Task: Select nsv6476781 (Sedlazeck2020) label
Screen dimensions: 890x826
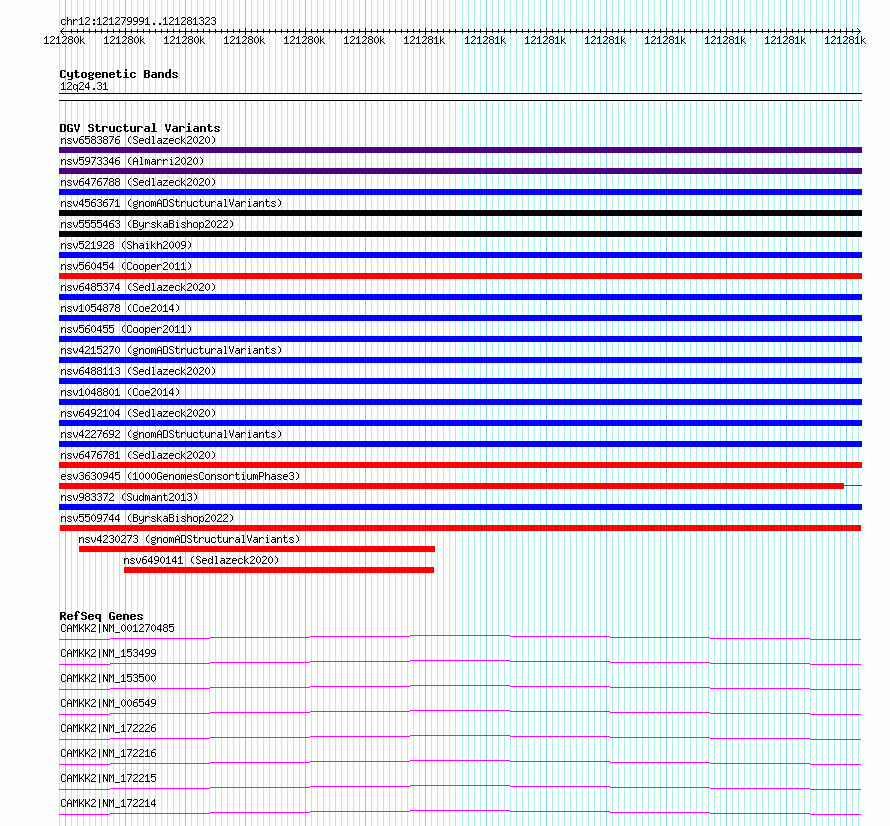Action: [138, 455]
